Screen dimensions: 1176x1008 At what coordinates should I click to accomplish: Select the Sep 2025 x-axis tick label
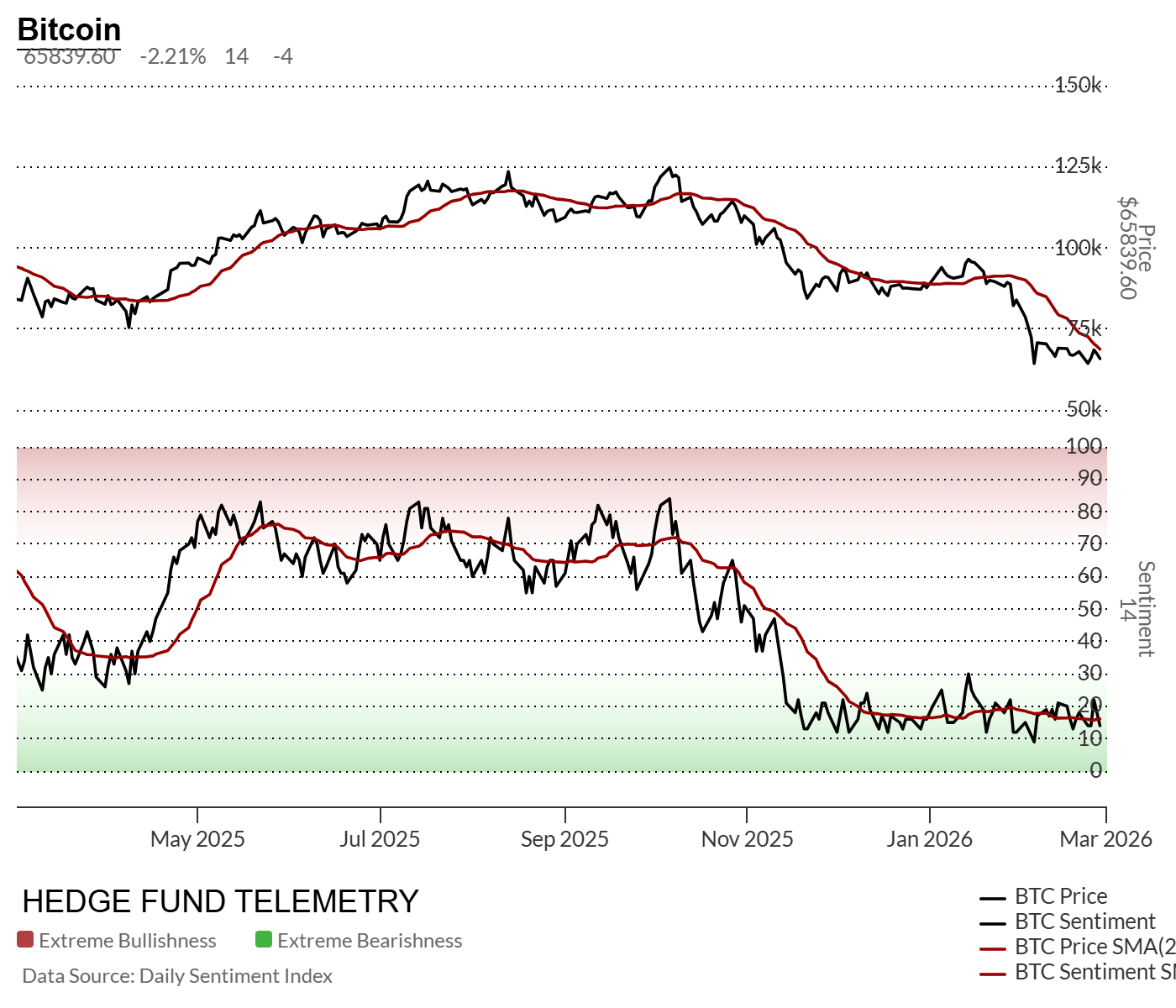[x=564, y=839]
